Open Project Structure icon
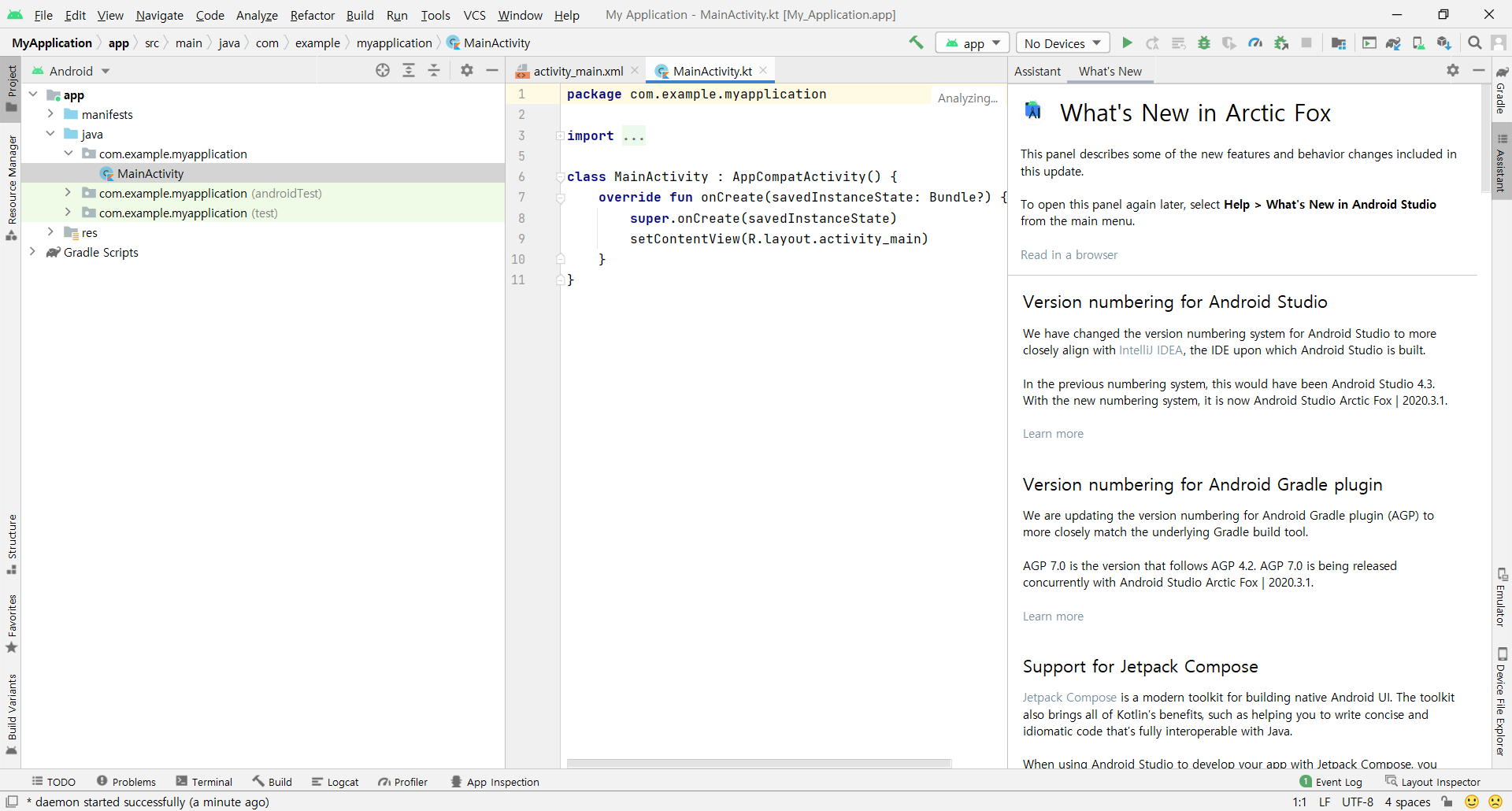The width and height of the screenshot is (1512, 811). (1339, 43)
